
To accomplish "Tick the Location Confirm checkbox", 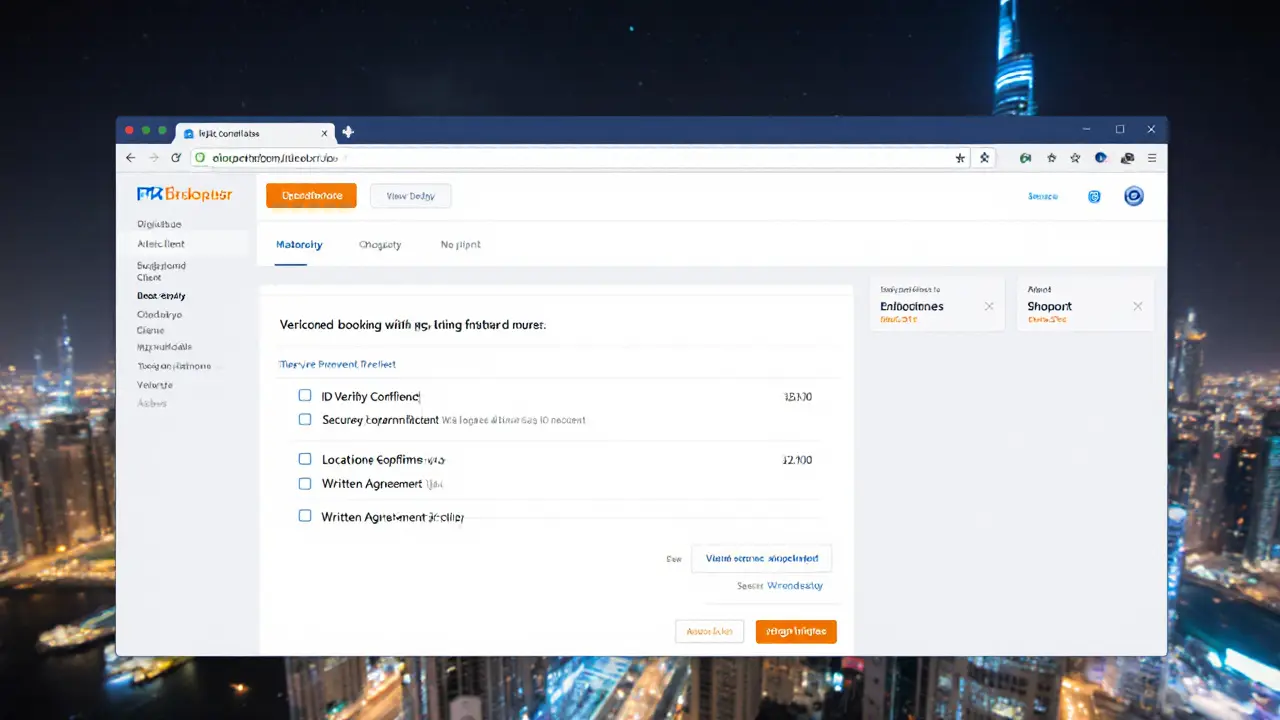I will tap(305, 459).
